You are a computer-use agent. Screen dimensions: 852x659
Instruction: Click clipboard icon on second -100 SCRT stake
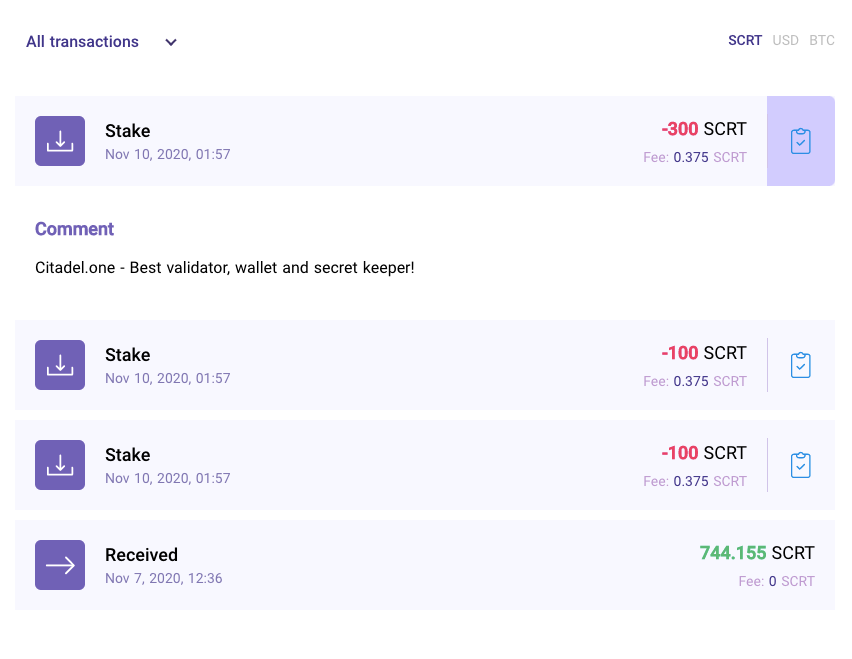tap(800, 465)
